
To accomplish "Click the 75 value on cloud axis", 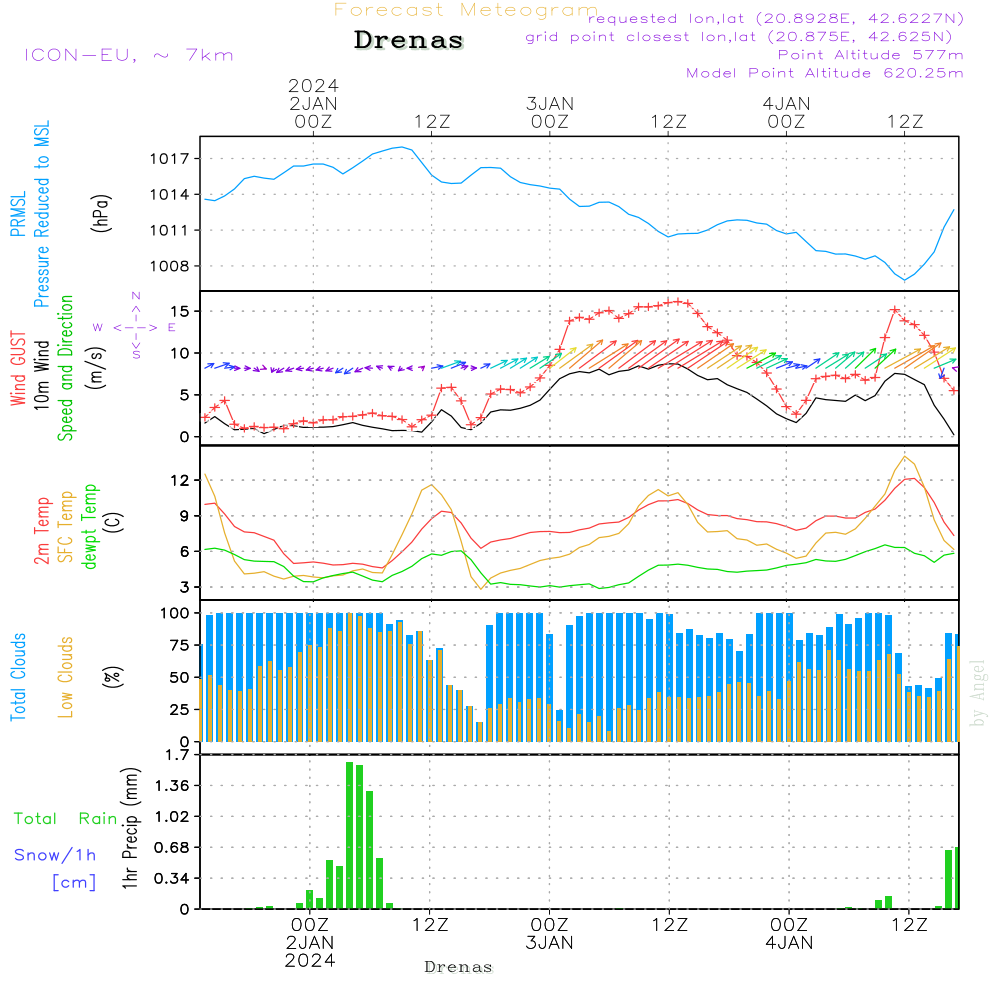I will [180, 645].
